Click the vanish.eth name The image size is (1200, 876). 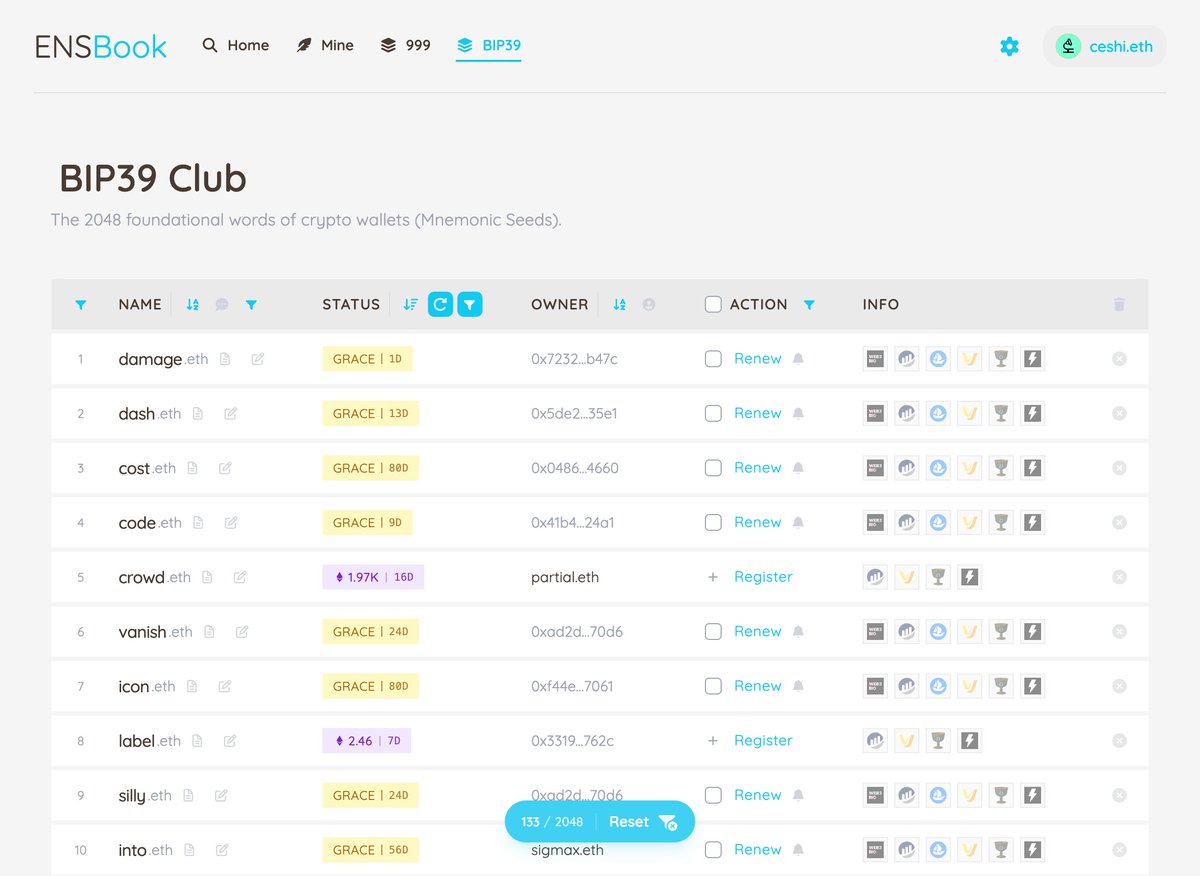[155, 632]
